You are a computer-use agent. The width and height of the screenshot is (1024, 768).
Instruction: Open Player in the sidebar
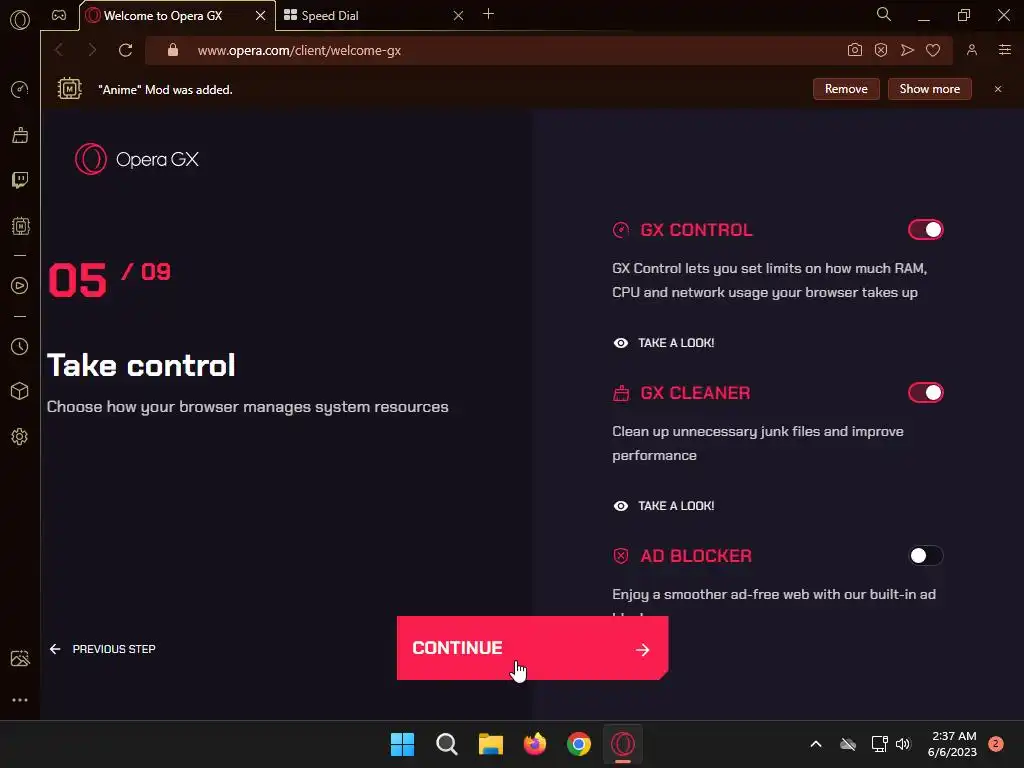pos(20,285)
